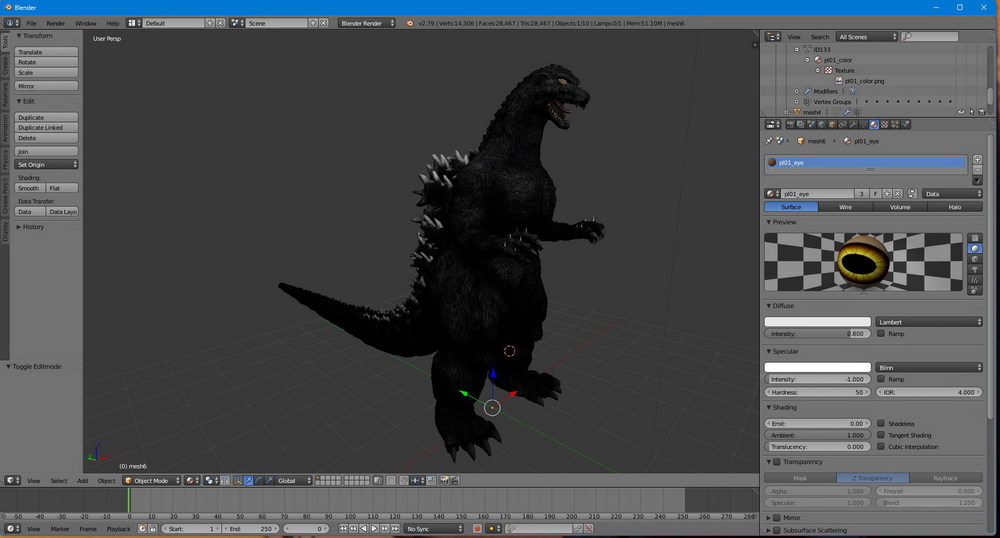The image size is (1000, 538).
Task: Open the Object Mode dropdown
Action: pos(152,481)
